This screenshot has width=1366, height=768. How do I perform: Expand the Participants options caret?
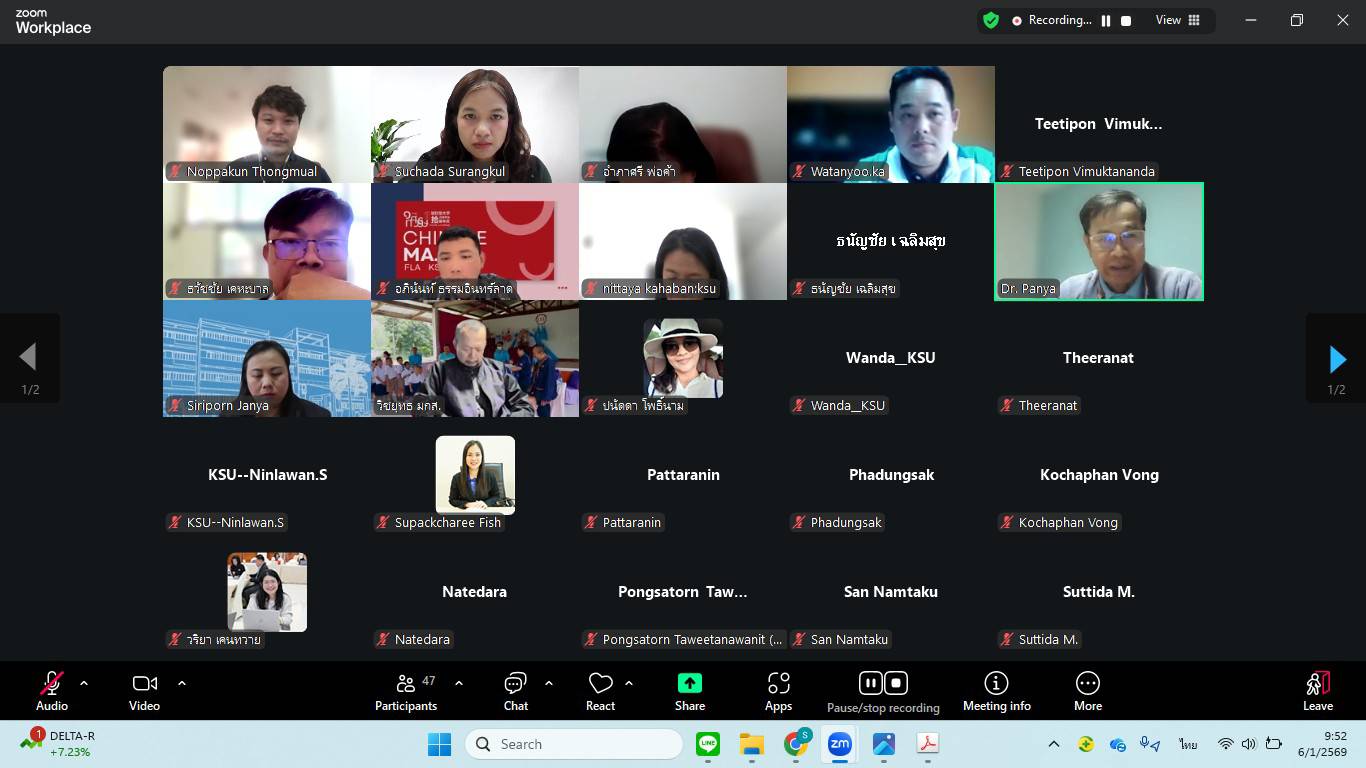(459, 684)
